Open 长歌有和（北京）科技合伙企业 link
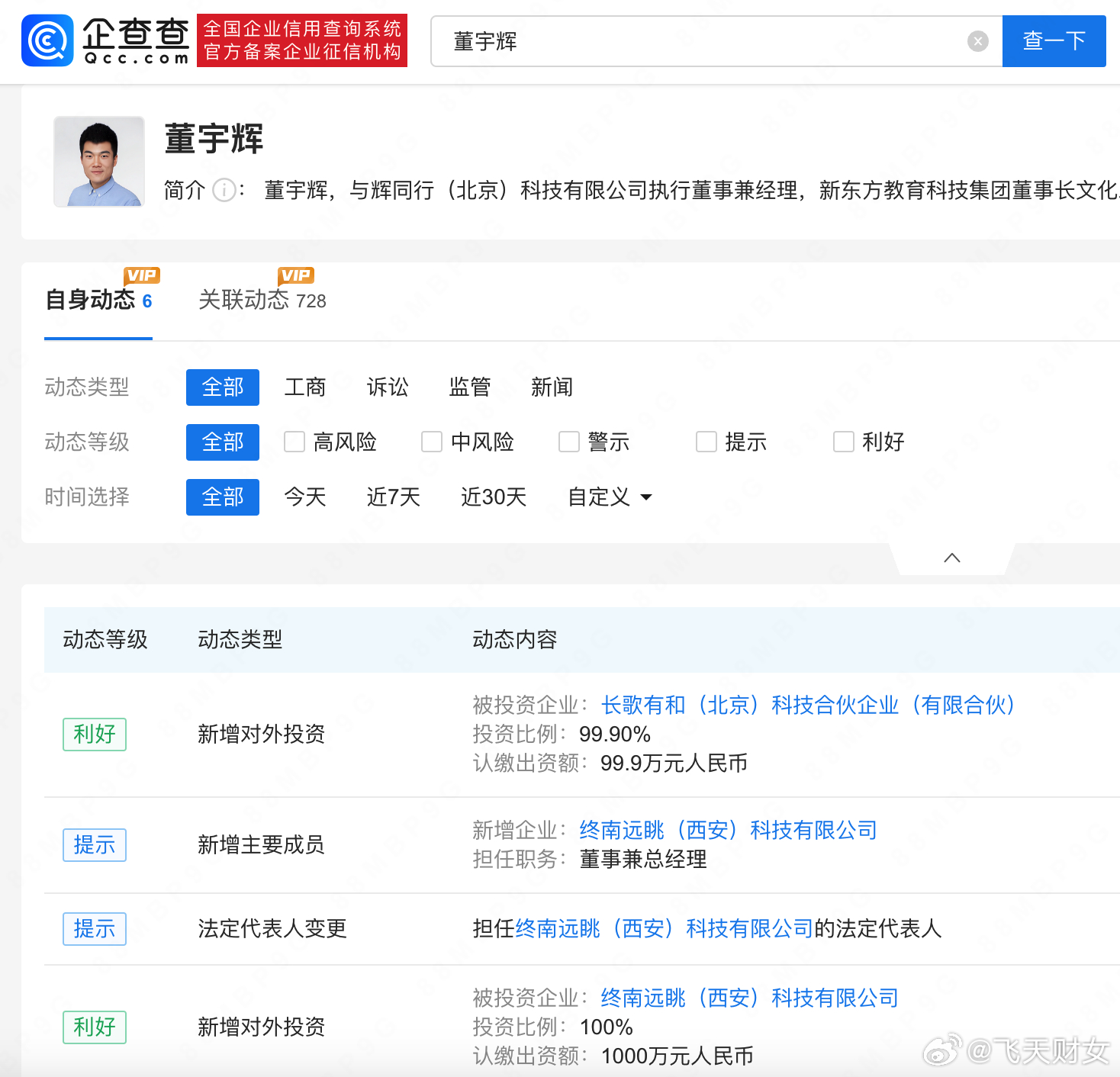1120x1077 pixels. 808,705
